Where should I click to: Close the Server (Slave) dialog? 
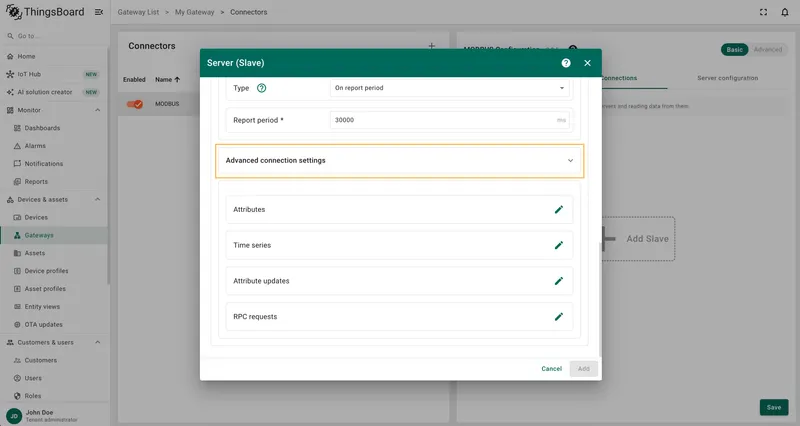(587, 63)
